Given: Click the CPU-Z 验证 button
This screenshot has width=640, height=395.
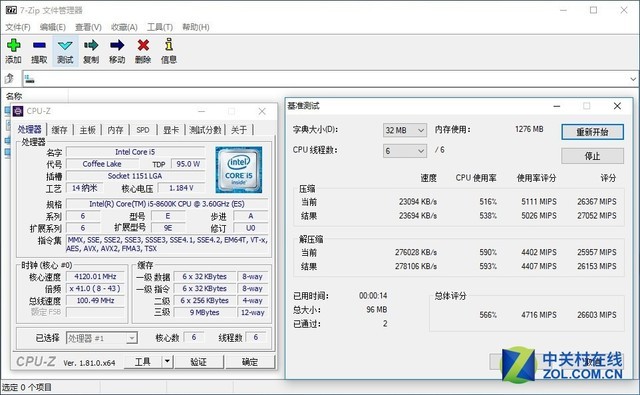Looking at the screenshot, I should [x=198, y=362].
